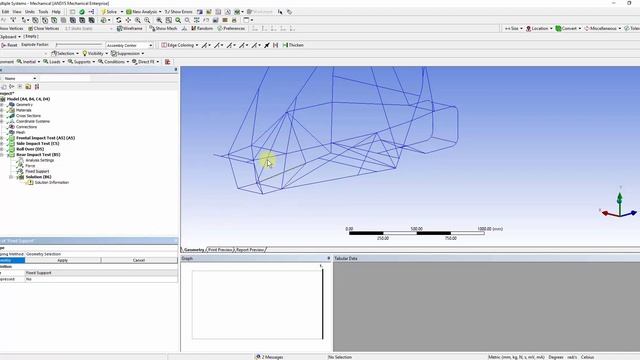Select Fixed Support in the tree
This screenshot has width=640, height=360.
click(x=37, y=171)
